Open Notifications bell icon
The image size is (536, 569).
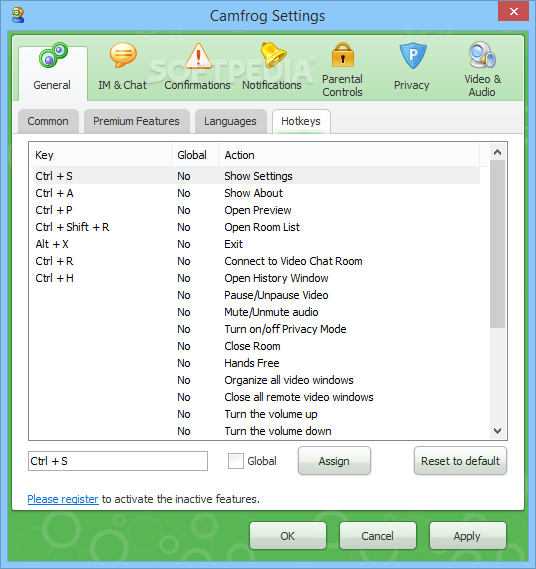tap(273, 55)
